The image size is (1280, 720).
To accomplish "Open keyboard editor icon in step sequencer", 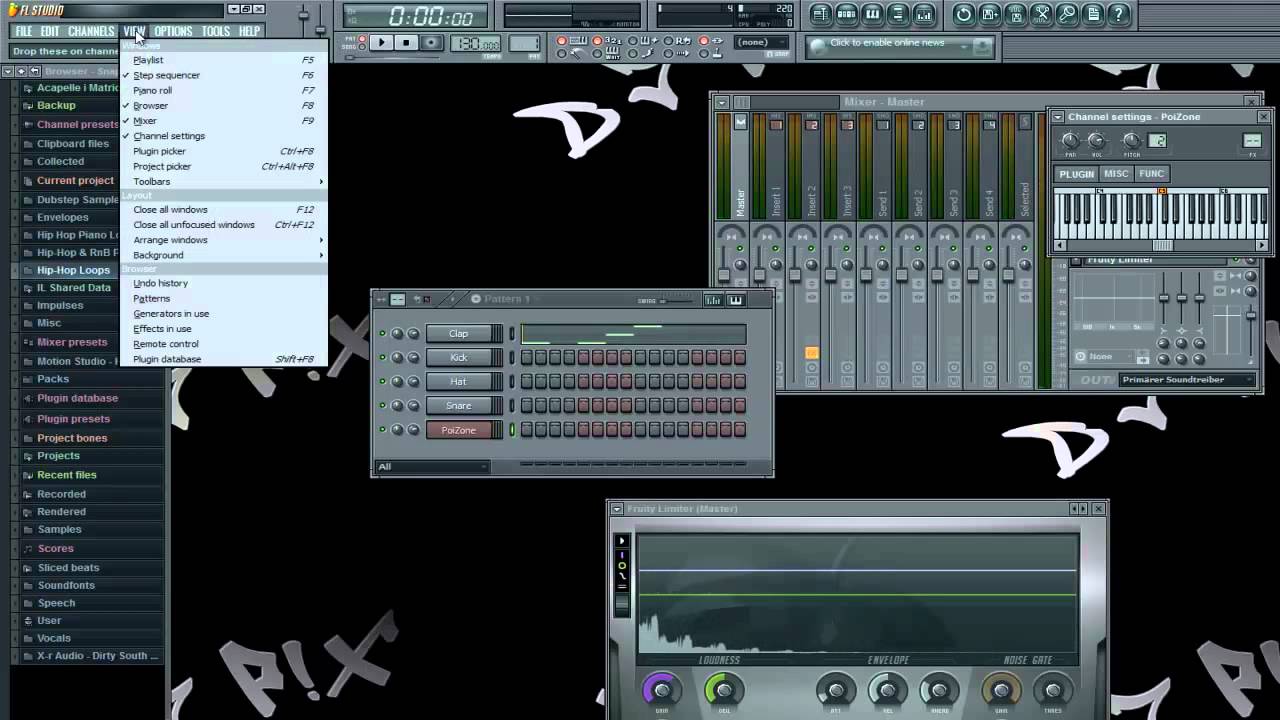I will (736, 299).
